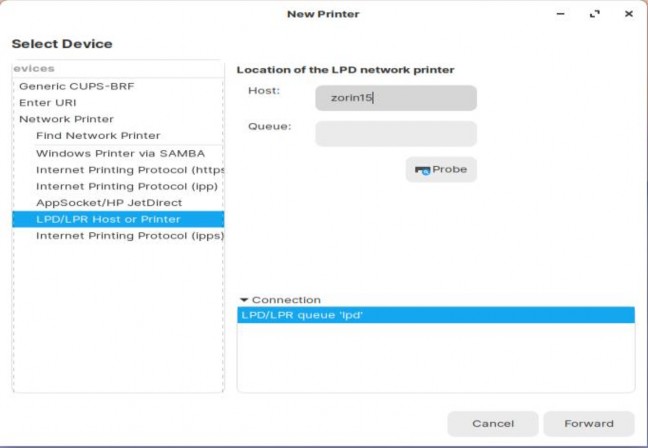Viewport: 648px width, 448px height.
Task: Collapse the Connection expander
Action: [x=243, y=300]
